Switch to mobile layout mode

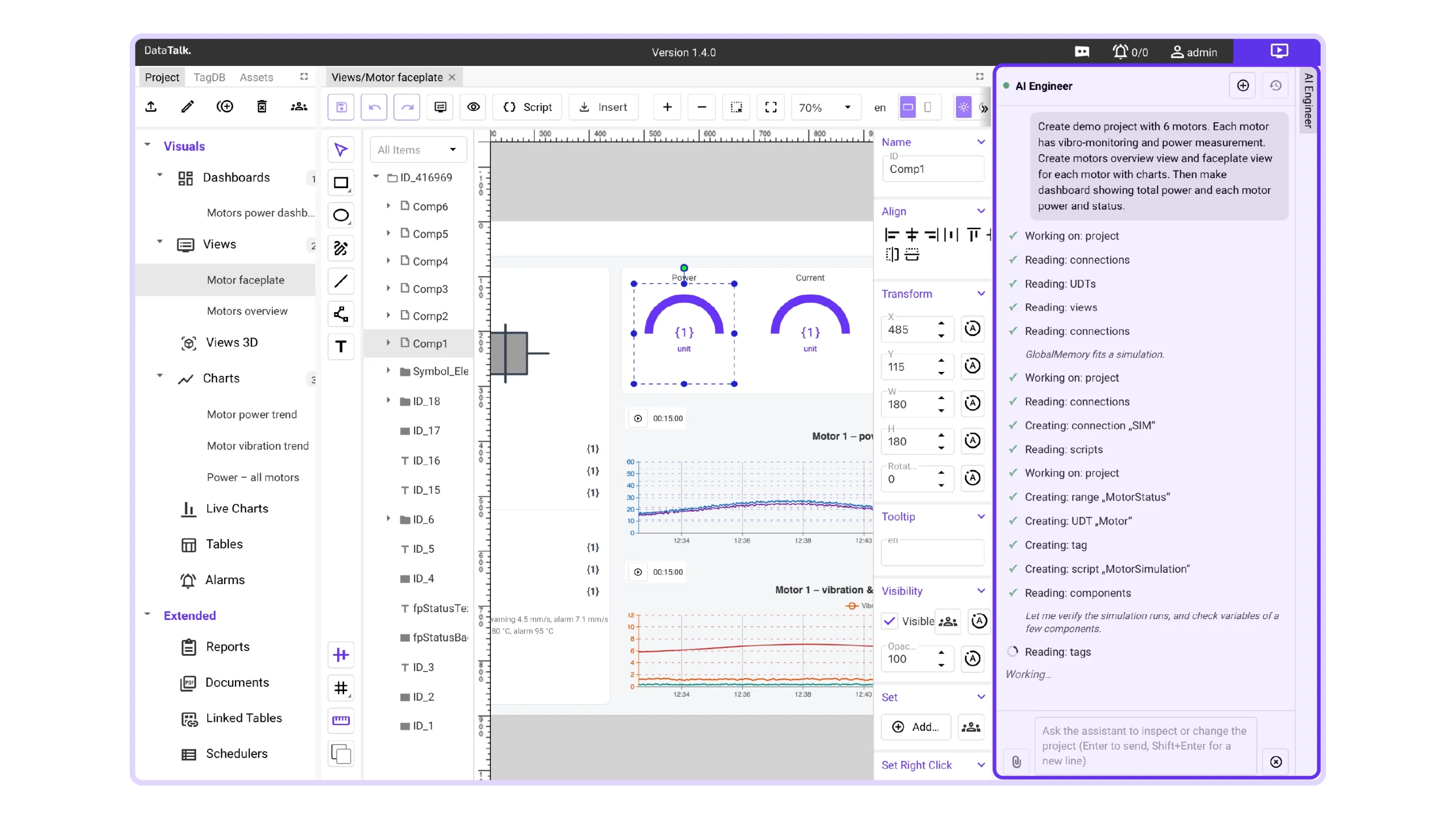coord(928,107)
